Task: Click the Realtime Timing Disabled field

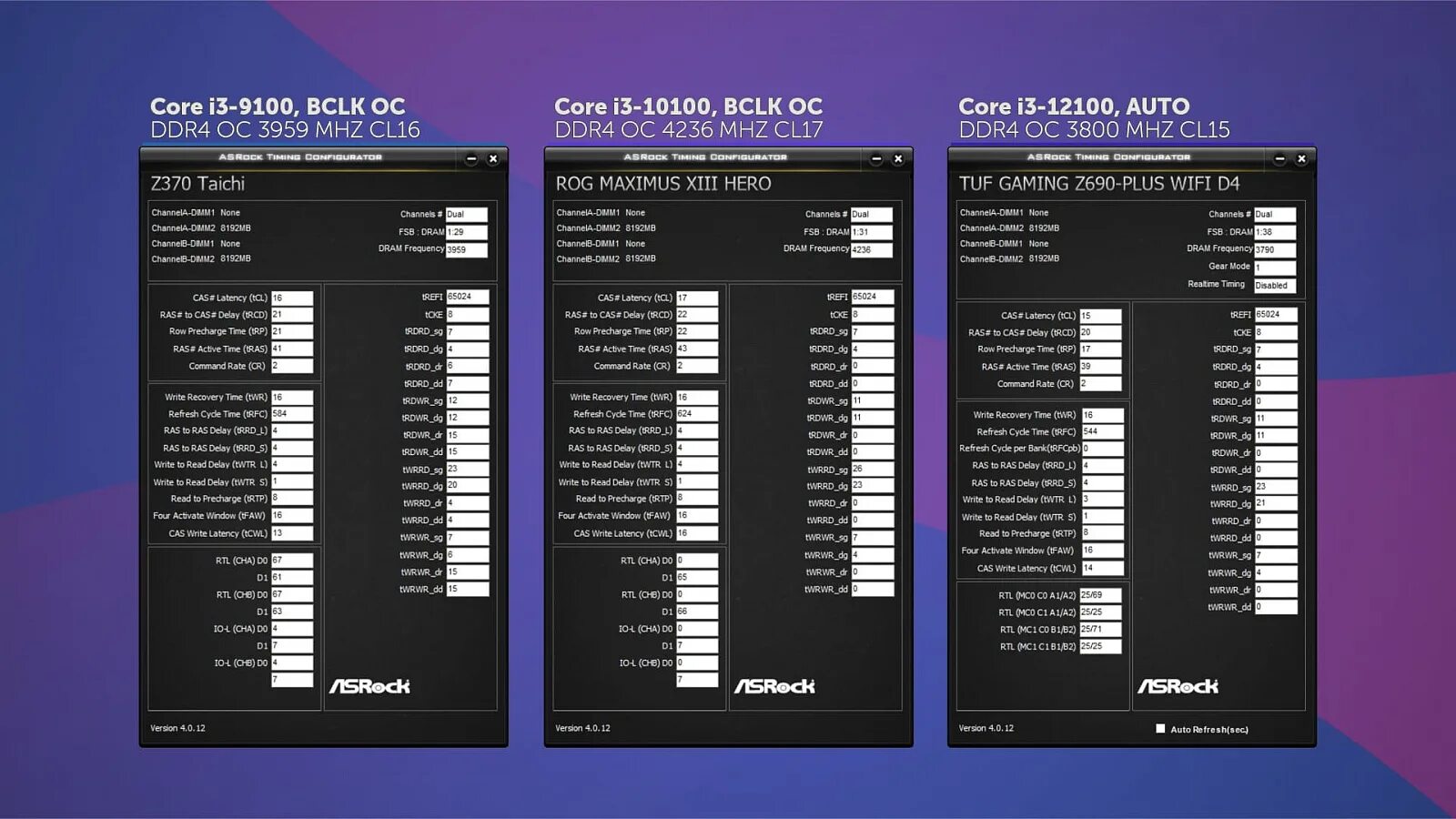Action: 1275,286
